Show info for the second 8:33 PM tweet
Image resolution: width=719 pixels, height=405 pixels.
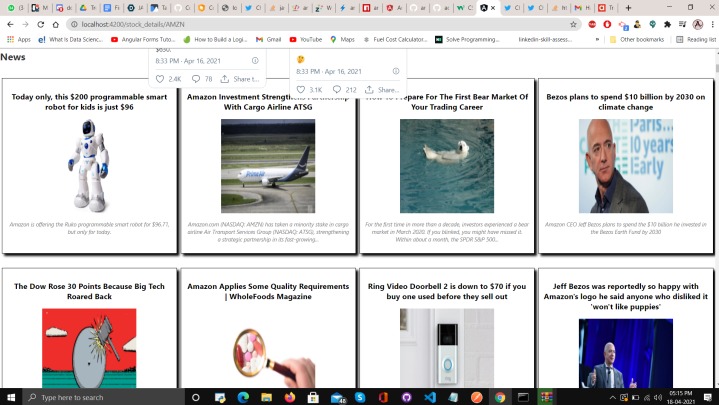coord(396,71)
